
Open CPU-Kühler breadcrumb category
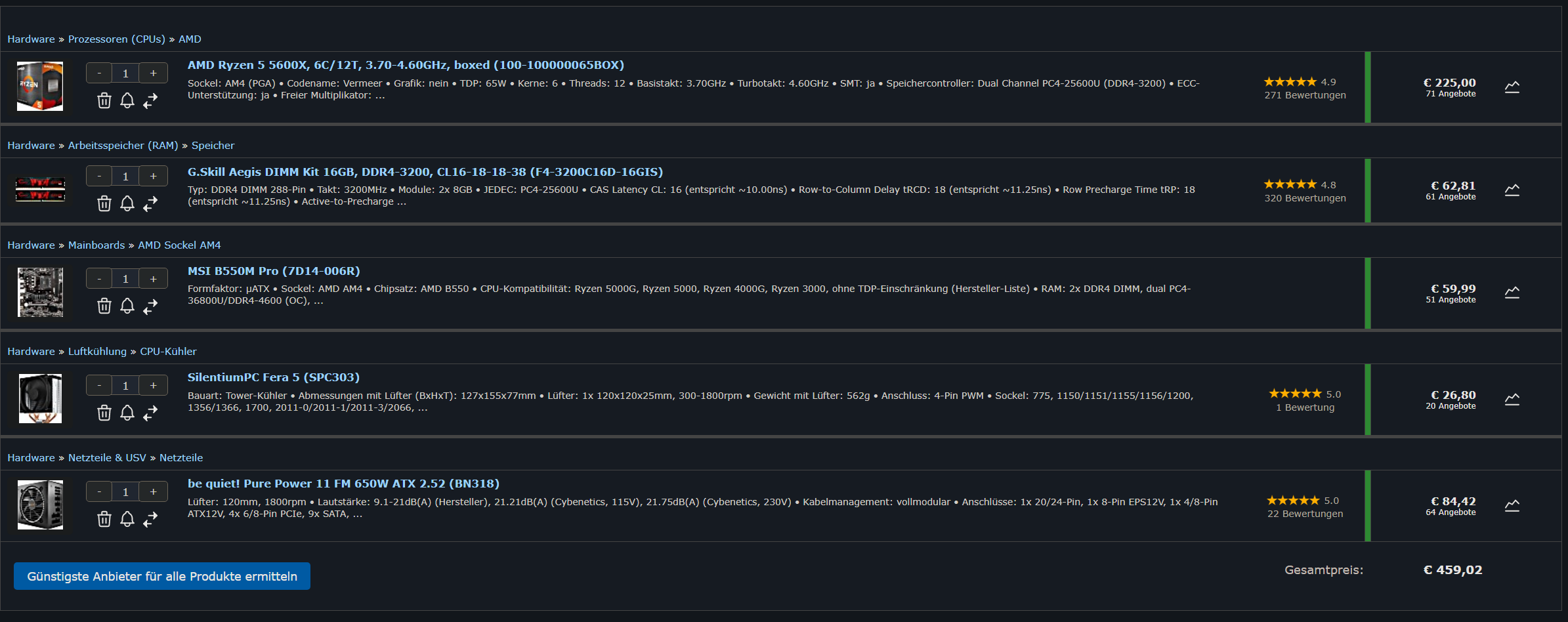(x=168, y=352)
